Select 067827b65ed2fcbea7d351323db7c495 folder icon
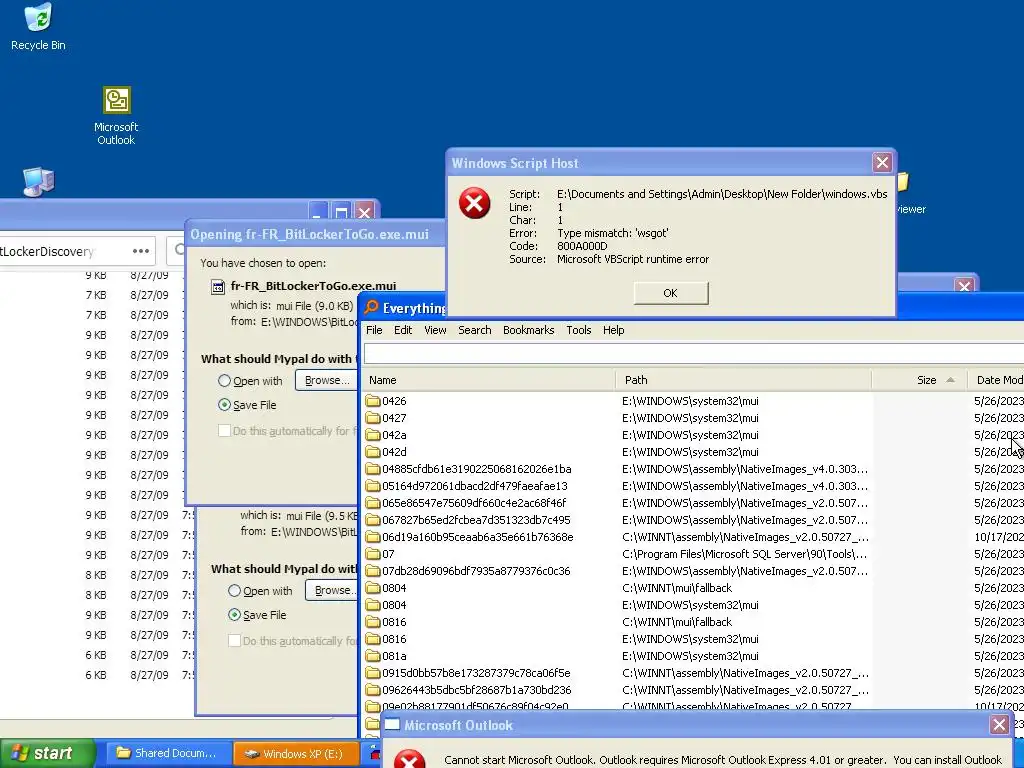Viewport: 1024px width, 768px height. (x=373, y=520)
